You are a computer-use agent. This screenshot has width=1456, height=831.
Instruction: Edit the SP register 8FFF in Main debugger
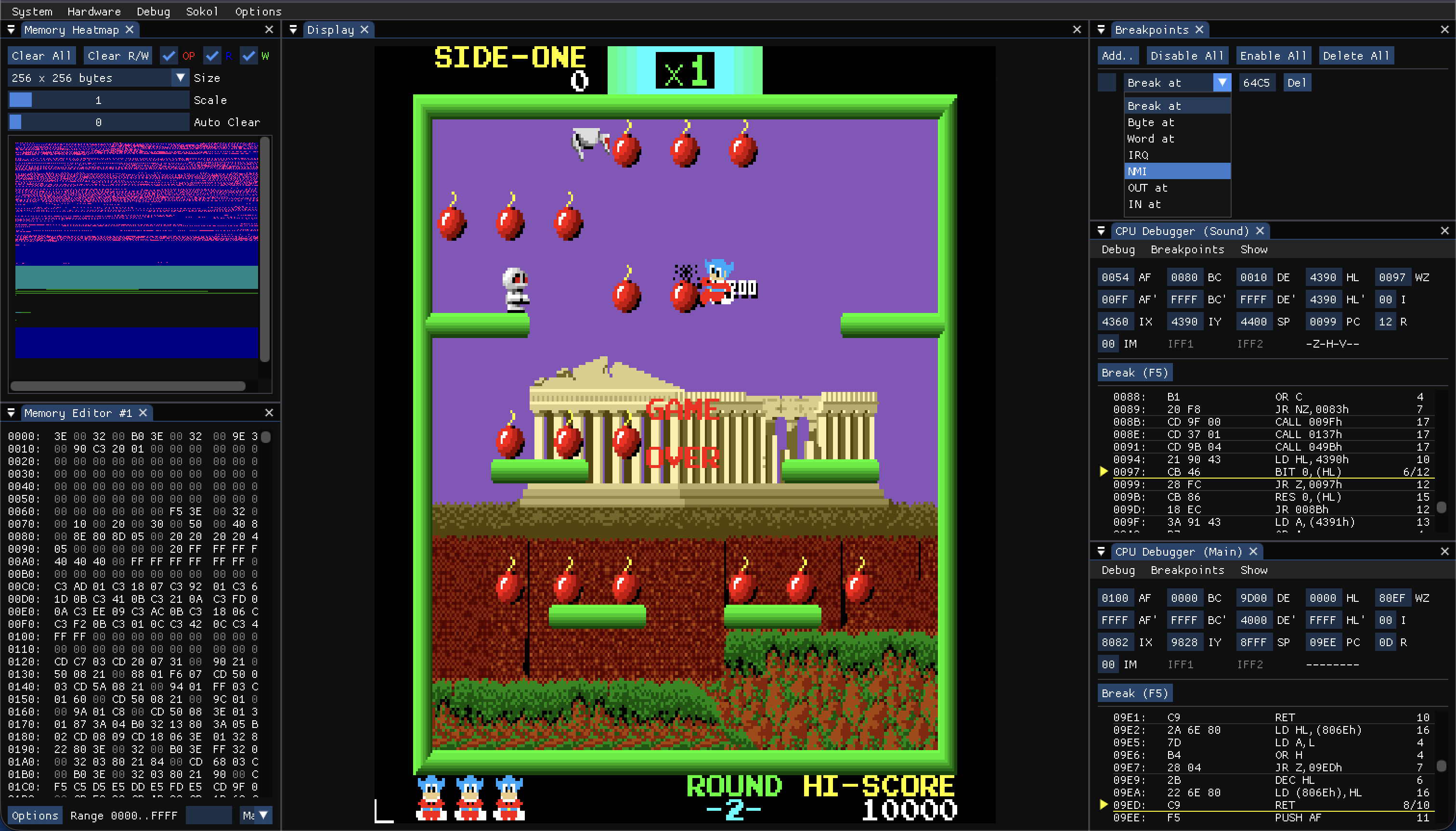pyautogui.click(x=1254, y=643)
